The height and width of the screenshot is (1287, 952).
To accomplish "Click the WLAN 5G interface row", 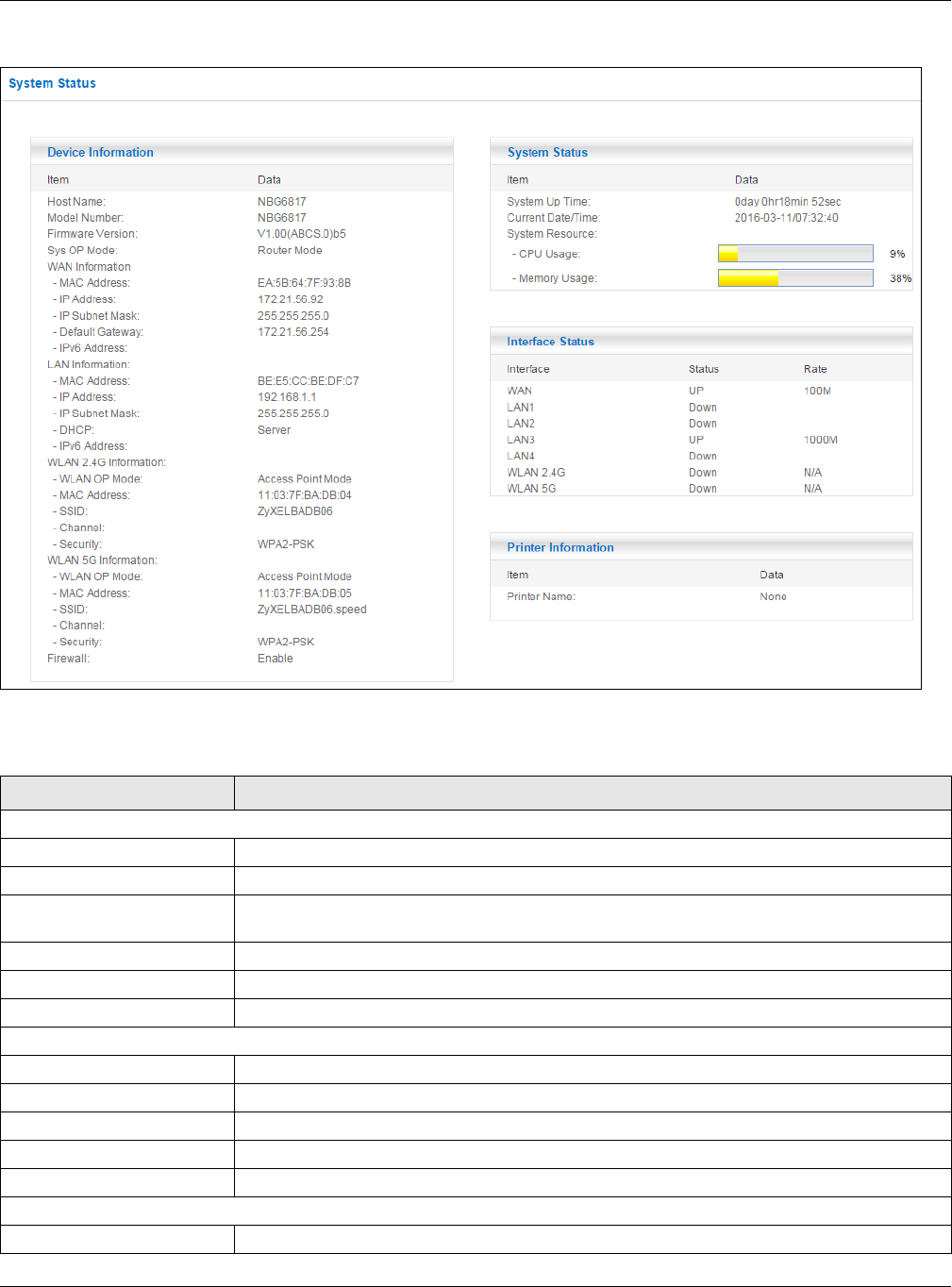I will [701, 489].
